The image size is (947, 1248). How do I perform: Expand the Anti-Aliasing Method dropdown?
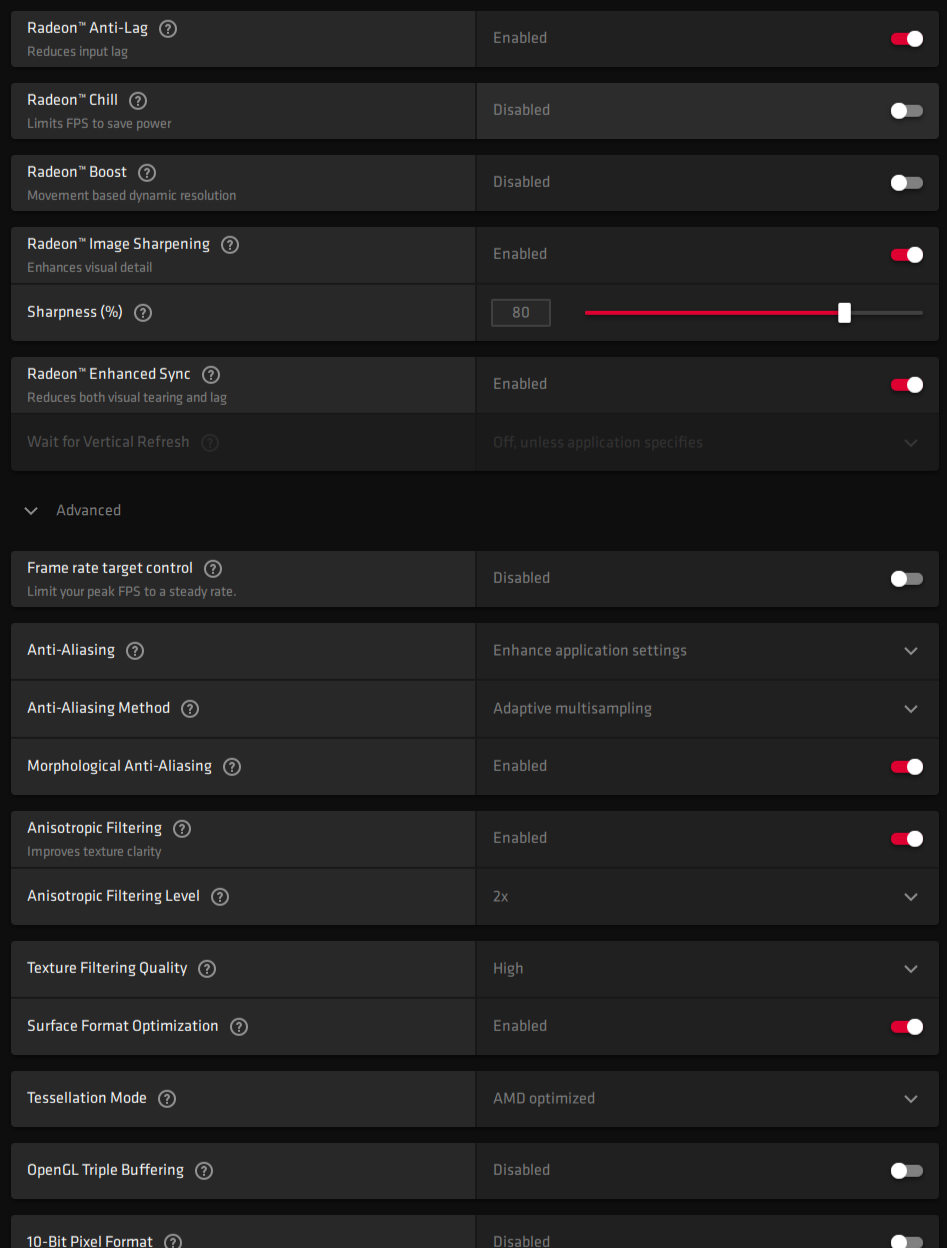707,709
